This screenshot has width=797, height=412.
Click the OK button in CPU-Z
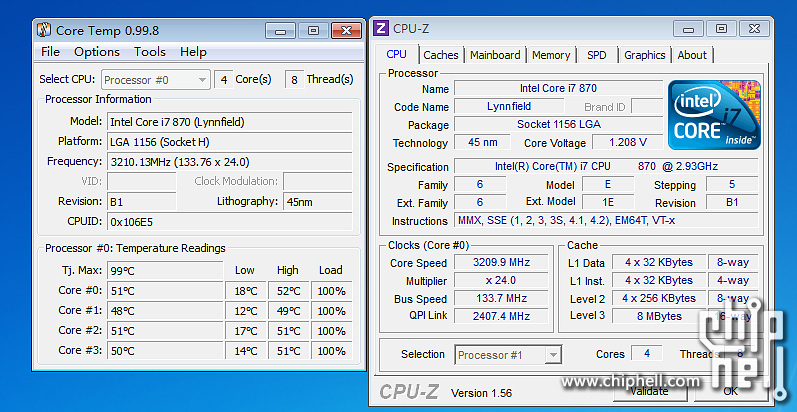tap(730, 391)
